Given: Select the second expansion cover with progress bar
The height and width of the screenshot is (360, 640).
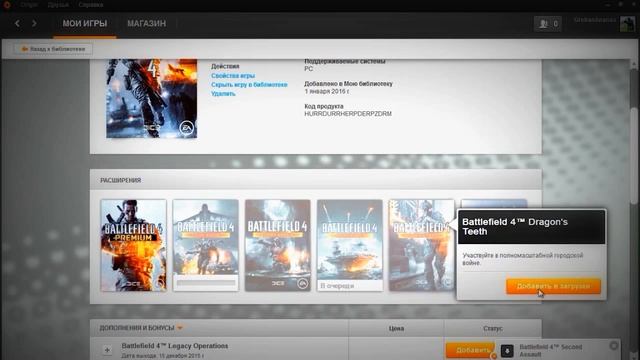Looking at the screenshot, I should coord(205,245).
